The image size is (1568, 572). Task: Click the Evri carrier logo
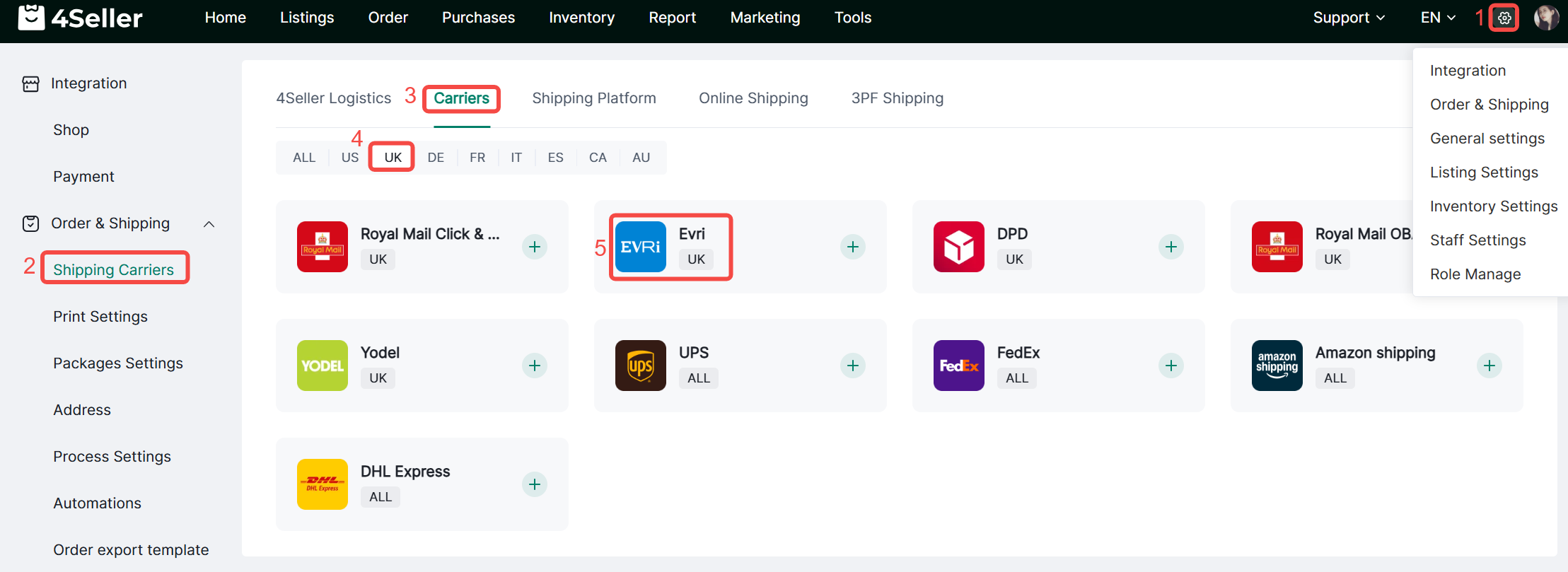(x=640, y=247)
